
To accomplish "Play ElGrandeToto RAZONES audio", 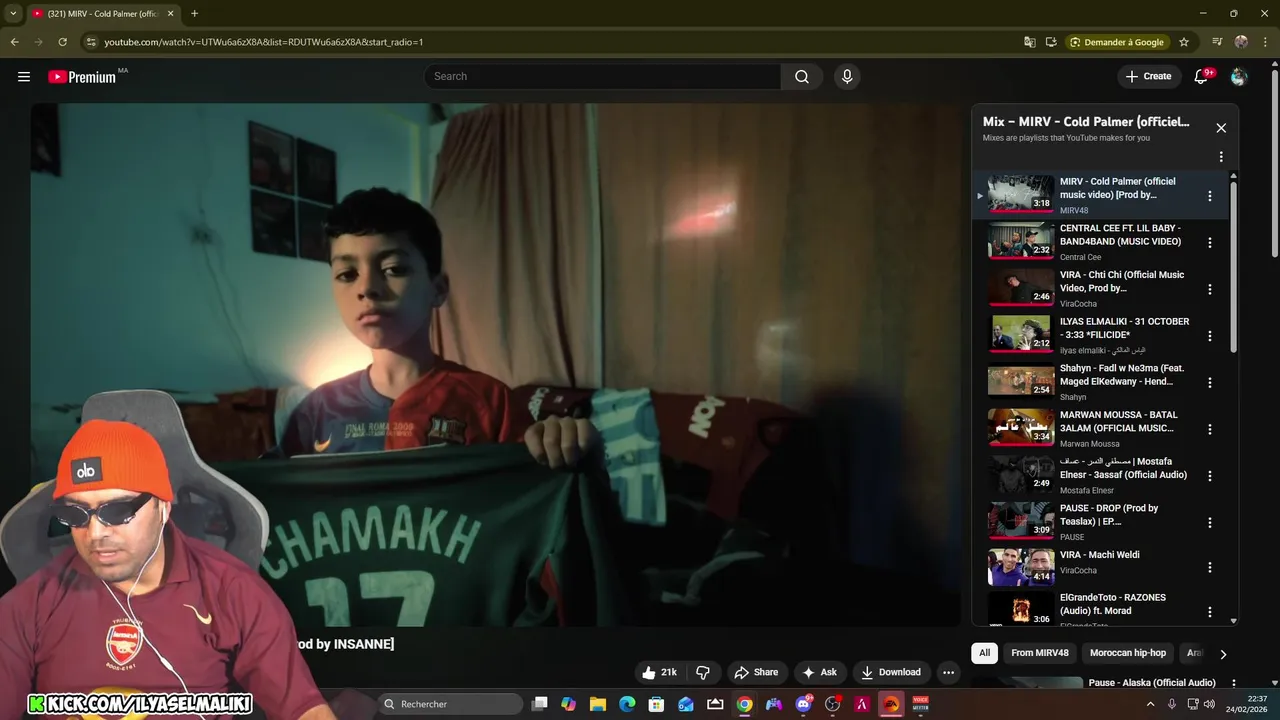I will (1021, 609).
